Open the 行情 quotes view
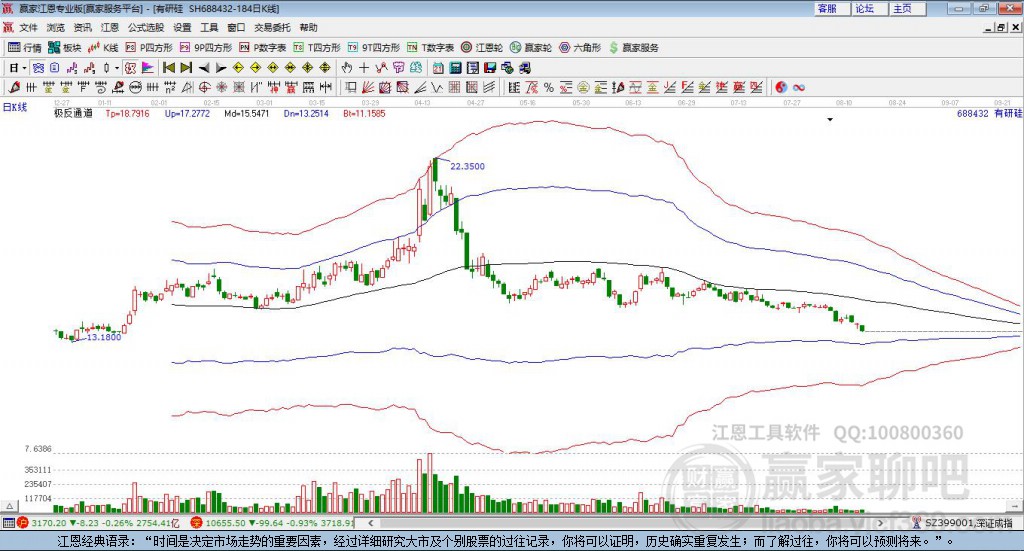This screenshot has width=1024, height=551. (25, 48)
